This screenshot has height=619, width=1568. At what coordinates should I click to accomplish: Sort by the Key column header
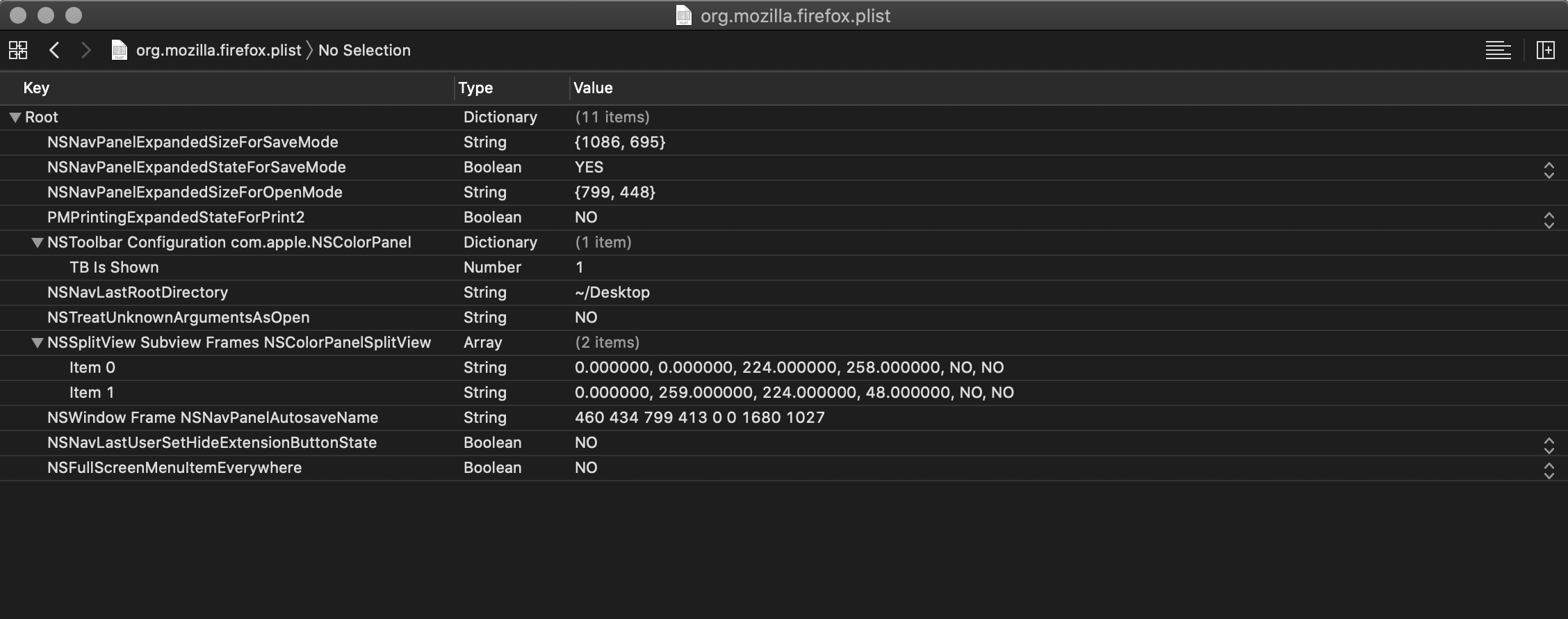(x=36, y=88)
